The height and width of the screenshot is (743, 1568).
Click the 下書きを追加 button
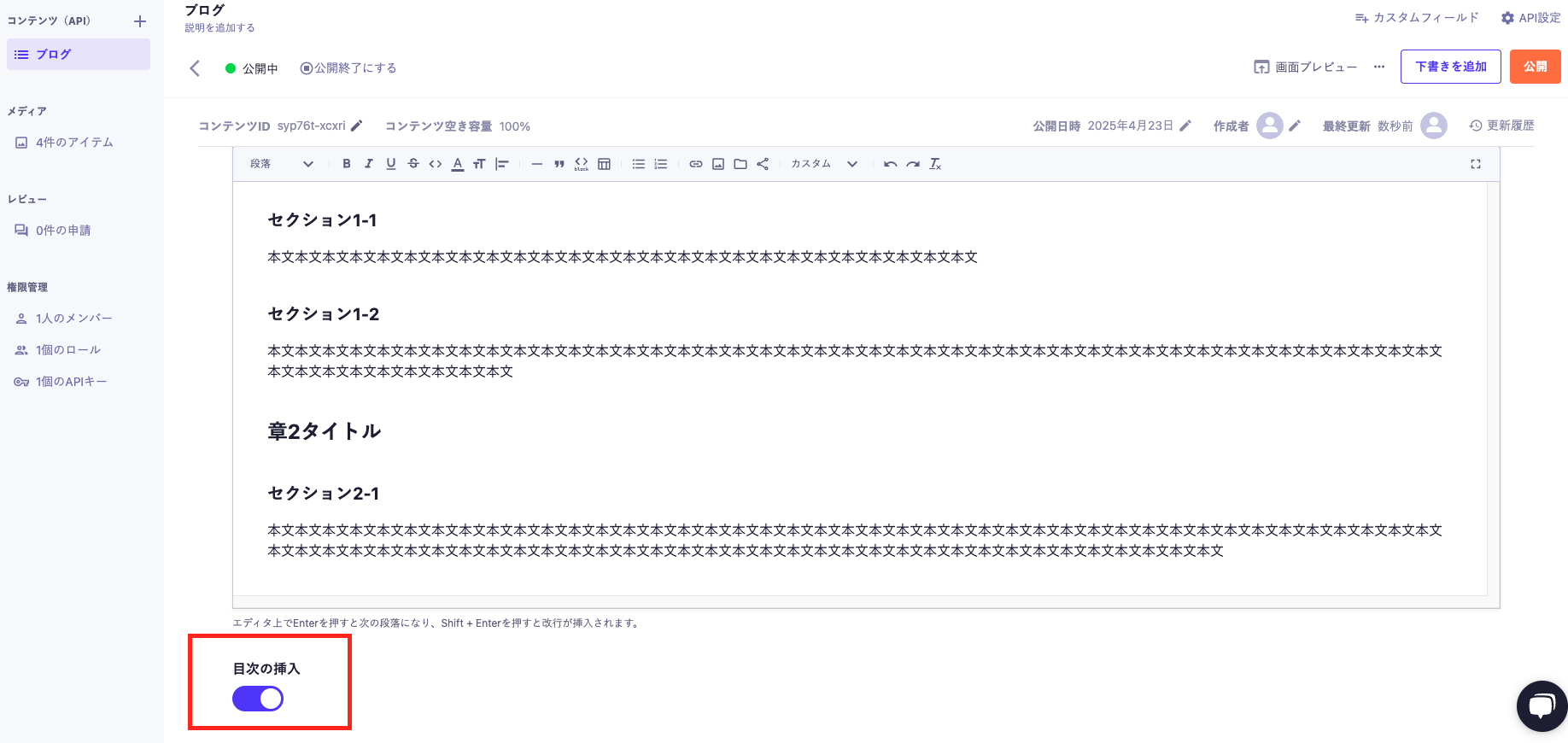[1450, 67]
